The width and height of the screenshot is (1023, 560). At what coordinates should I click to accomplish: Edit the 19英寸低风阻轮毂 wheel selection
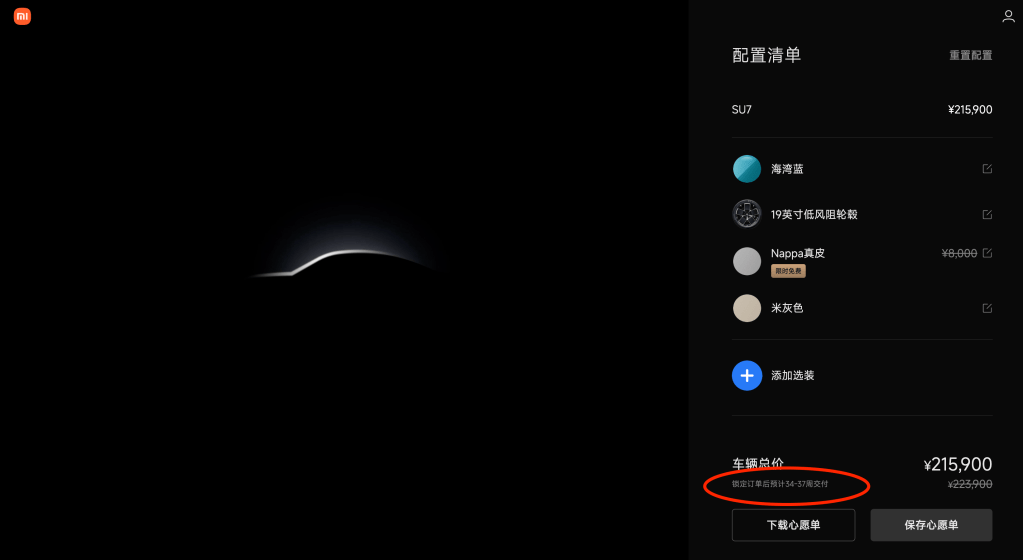(987, 215)
